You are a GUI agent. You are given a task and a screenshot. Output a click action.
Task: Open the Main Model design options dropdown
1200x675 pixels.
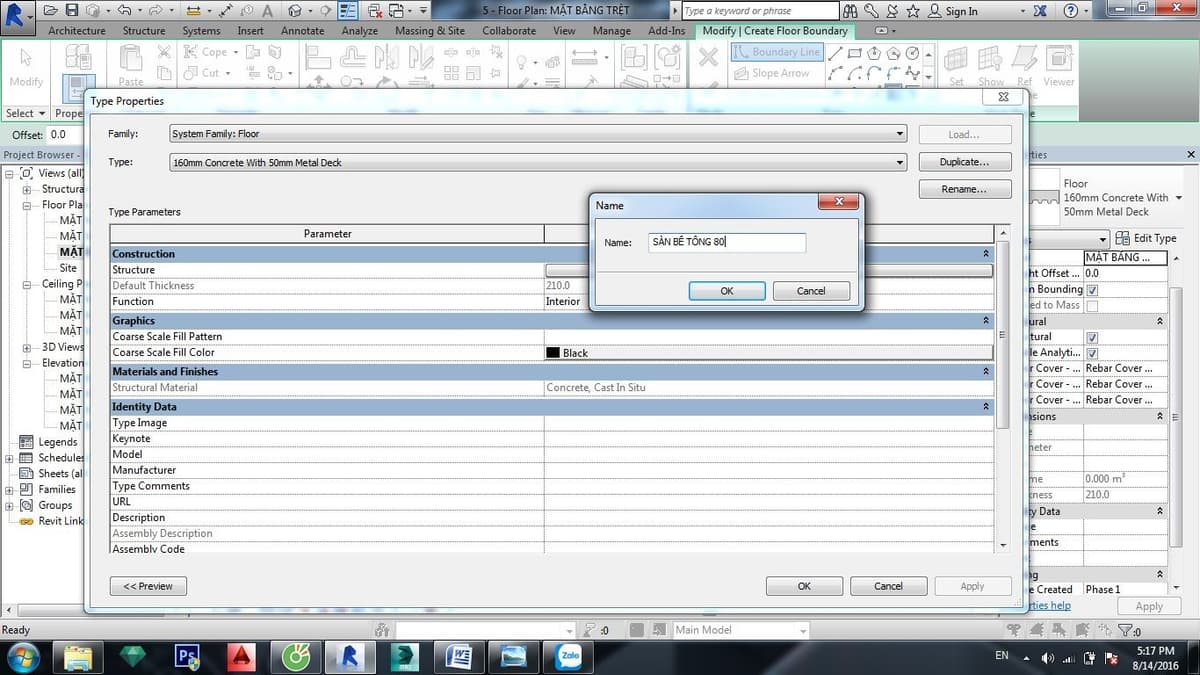tap(739, 630)
